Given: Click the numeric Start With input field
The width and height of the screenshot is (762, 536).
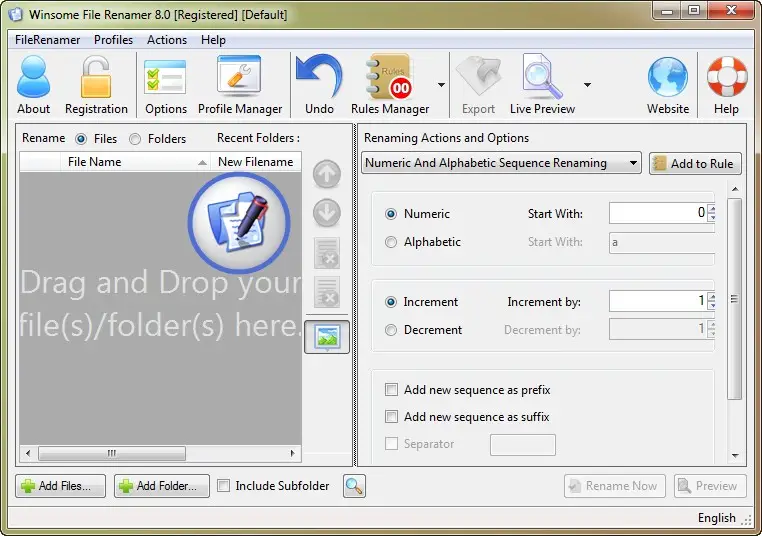Looking at the screenshot, I should pos(658,213).
